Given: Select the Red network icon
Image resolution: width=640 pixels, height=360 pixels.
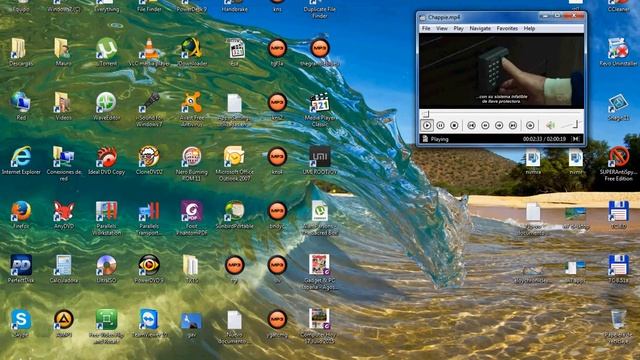Looking at the screenshot, I should tap(20, 106).
